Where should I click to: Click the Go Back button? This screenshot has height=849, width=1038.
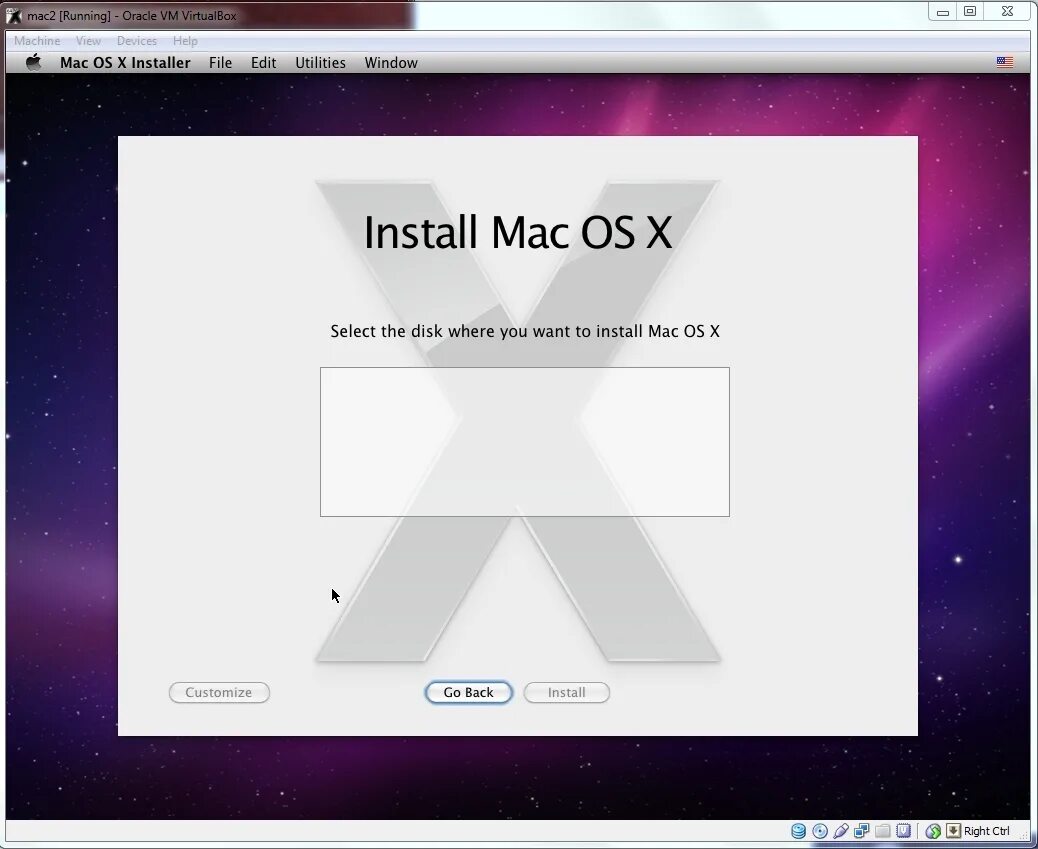tap(469, 692)
